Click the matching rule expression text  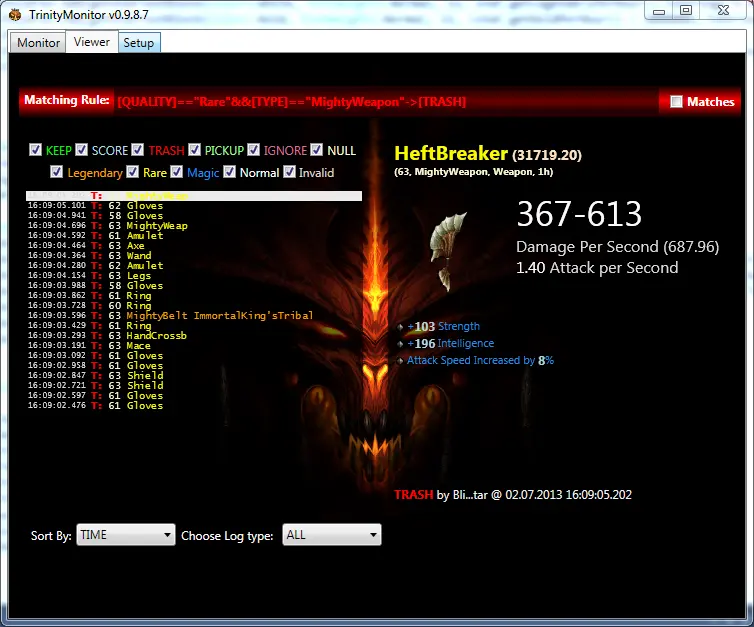click(x=292, y=101)
